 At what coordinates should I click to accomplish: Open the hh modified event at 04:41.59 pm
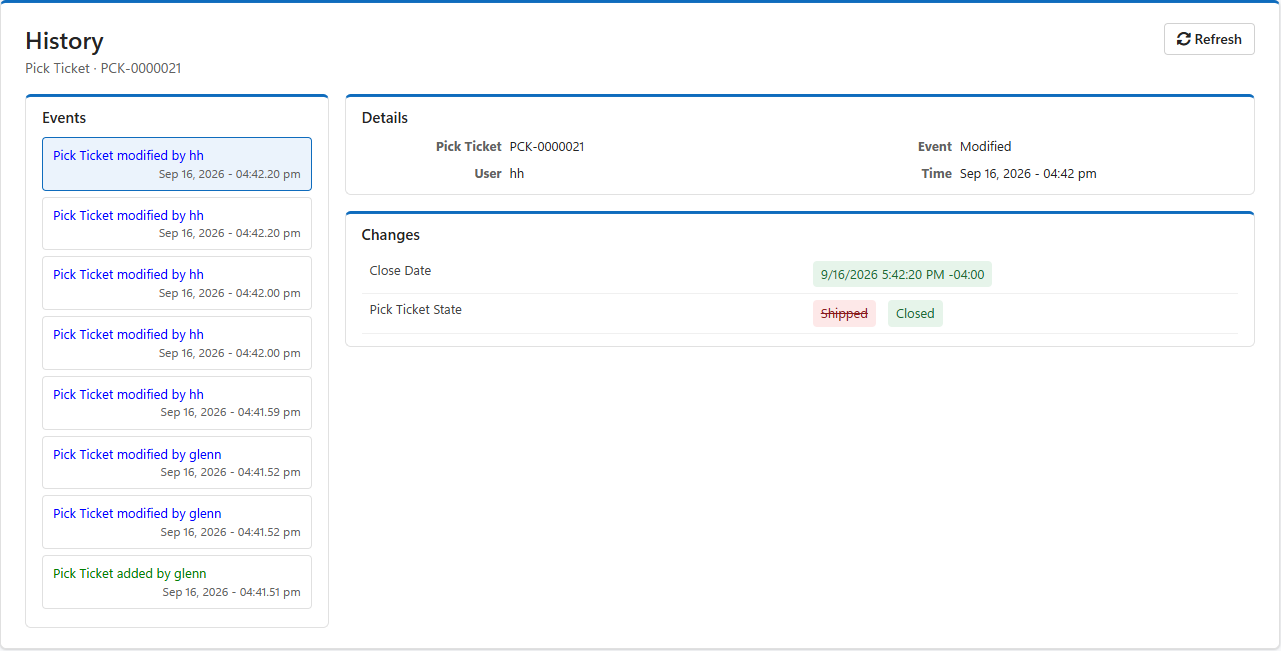(x=177, y=403)
